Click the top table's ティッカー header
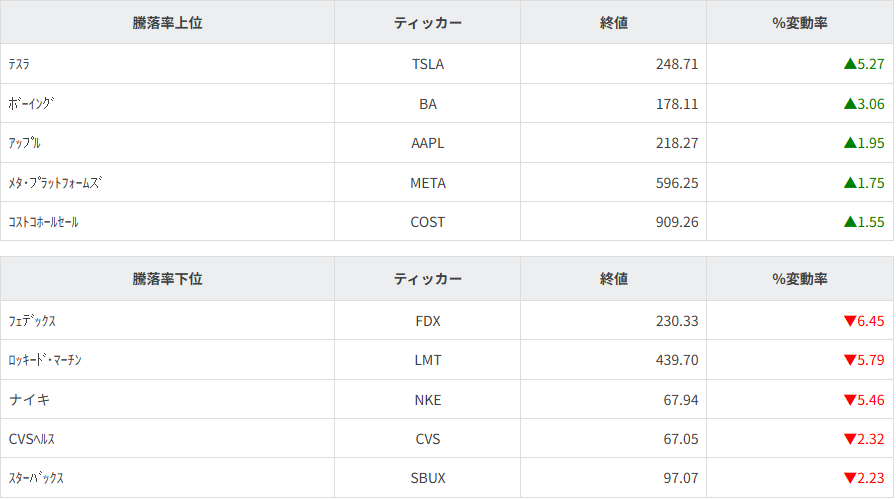Viewport: 896px width, 500px height. click(428, 23)
